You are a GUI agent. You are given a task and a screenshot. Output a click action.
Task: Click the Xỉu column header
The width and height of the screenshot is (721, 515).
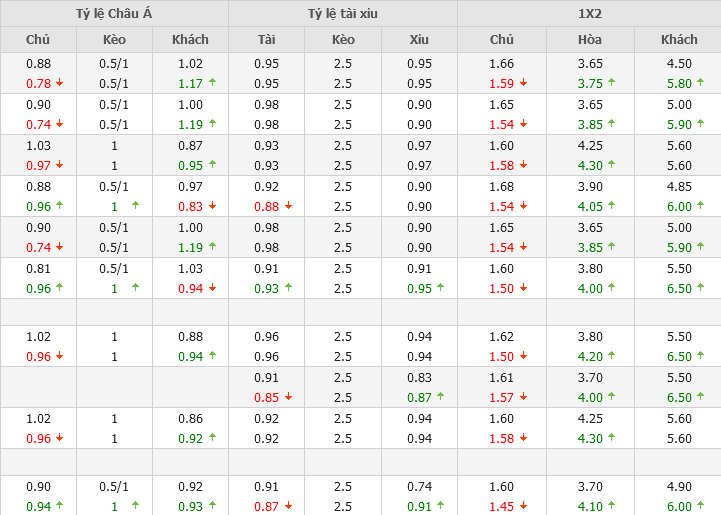point(419,39)
